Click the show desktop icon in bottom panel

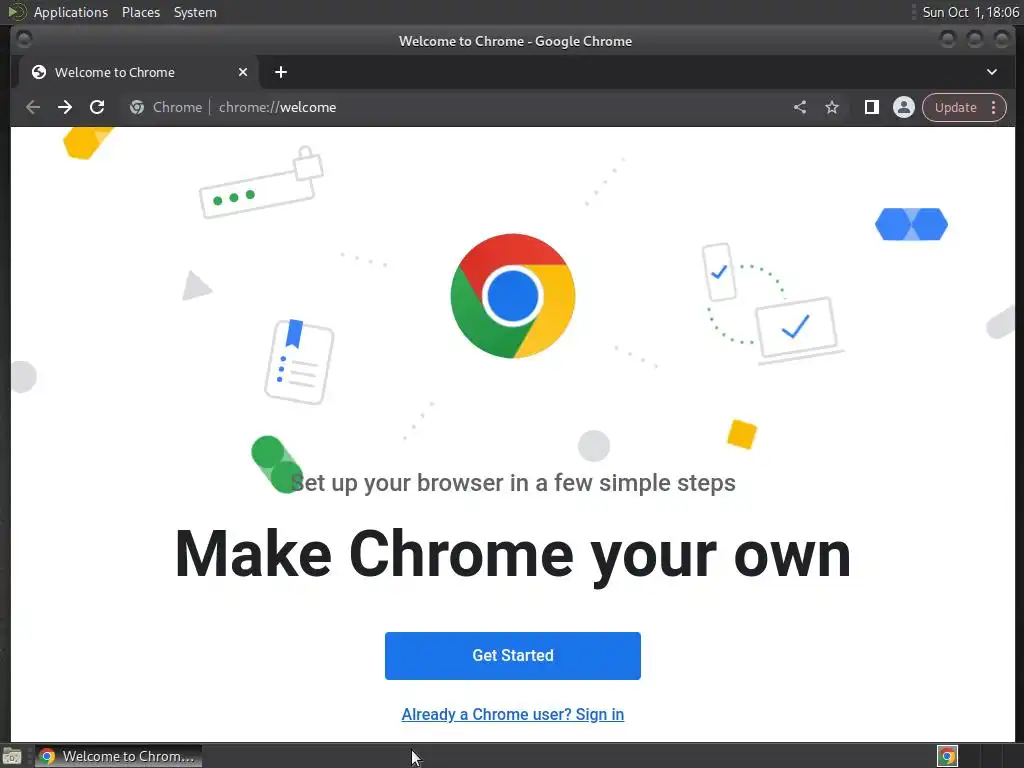click(12, 756)
